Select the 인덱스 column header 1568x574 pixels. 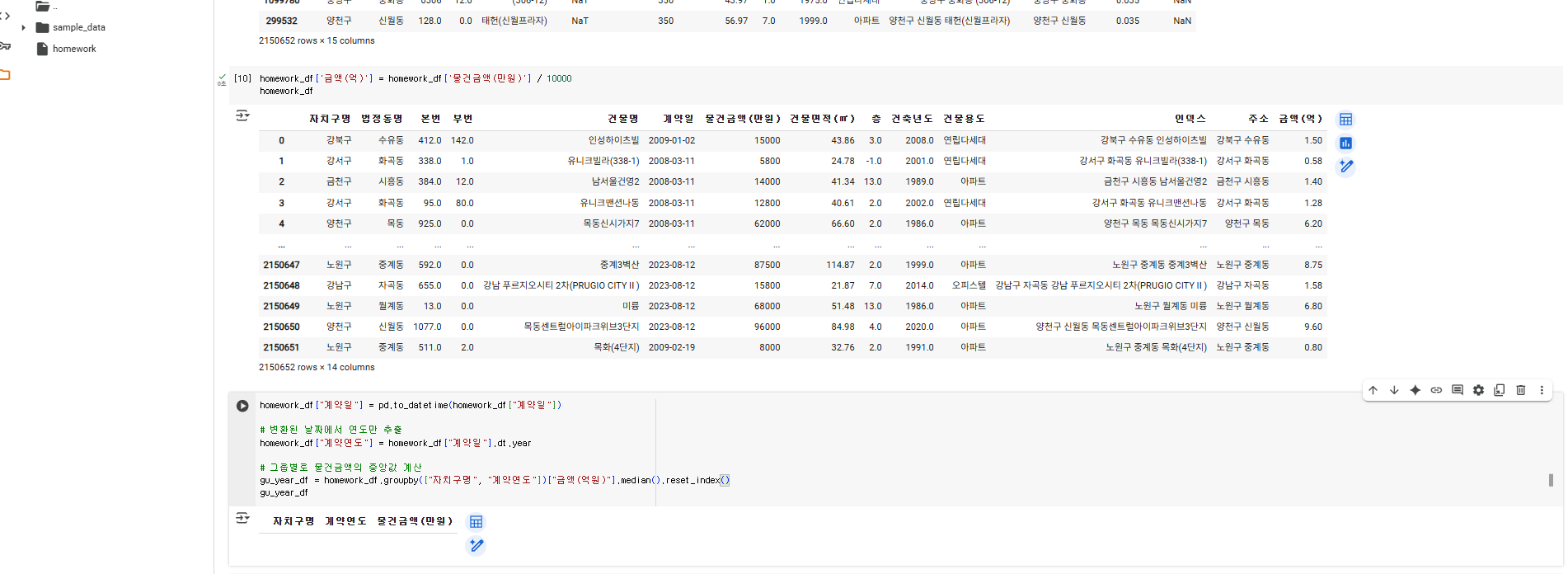pyautogui.click(x=1190, y=119)
